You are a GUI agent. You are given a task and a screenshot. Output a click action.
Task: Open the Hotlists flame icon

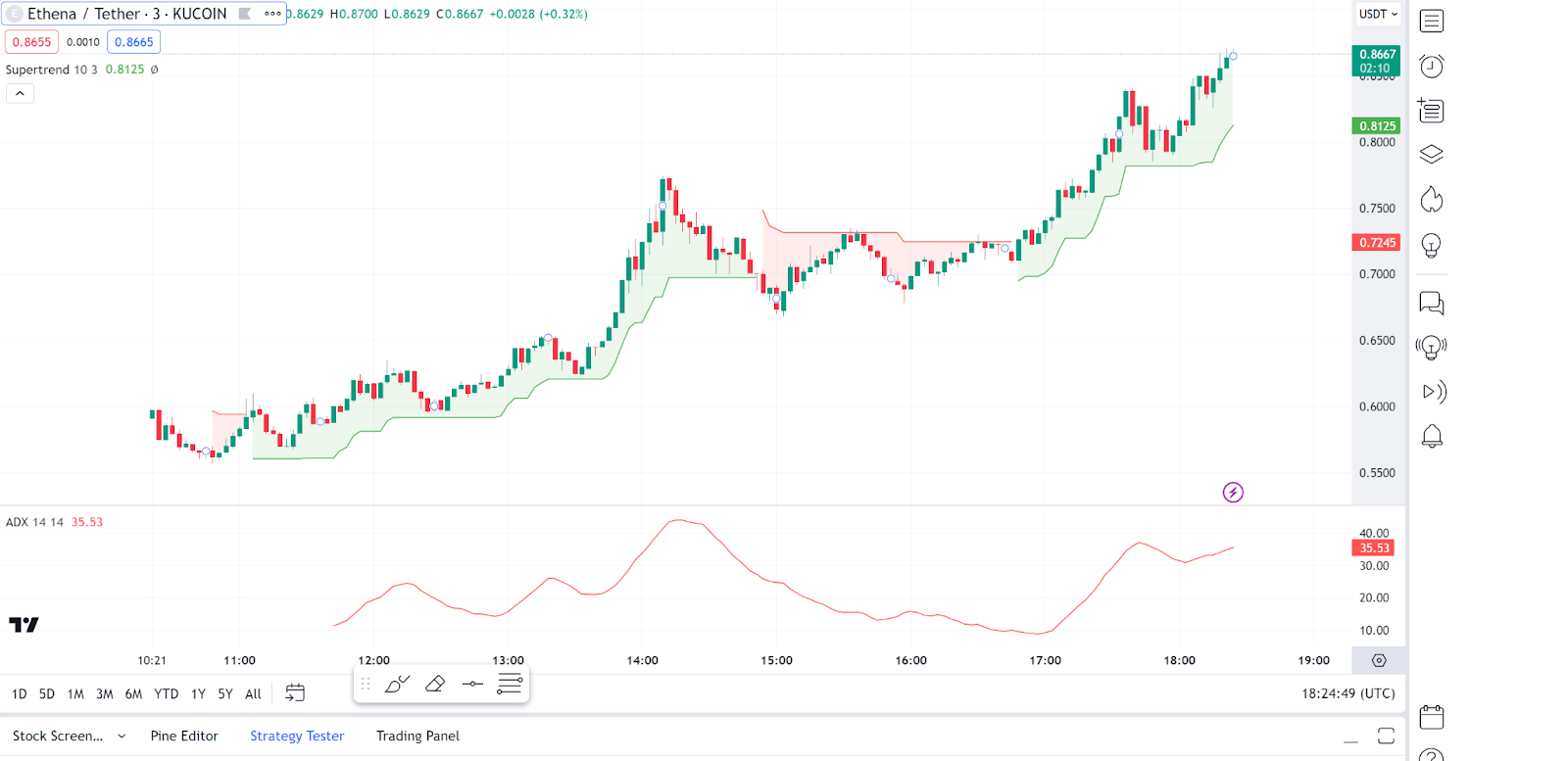[1432, 200]
